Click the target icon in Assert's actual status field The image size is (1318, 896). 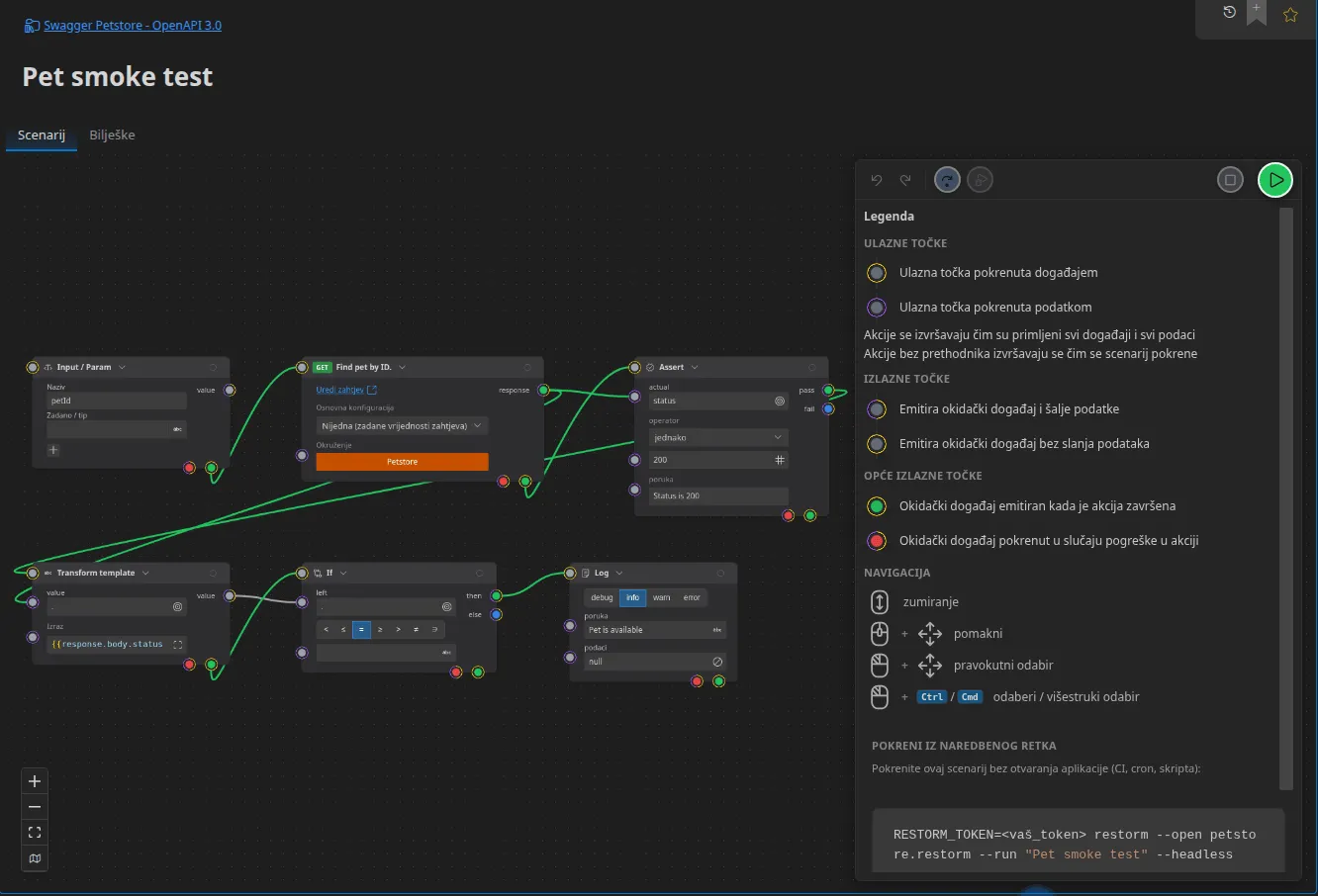point(780,401)
